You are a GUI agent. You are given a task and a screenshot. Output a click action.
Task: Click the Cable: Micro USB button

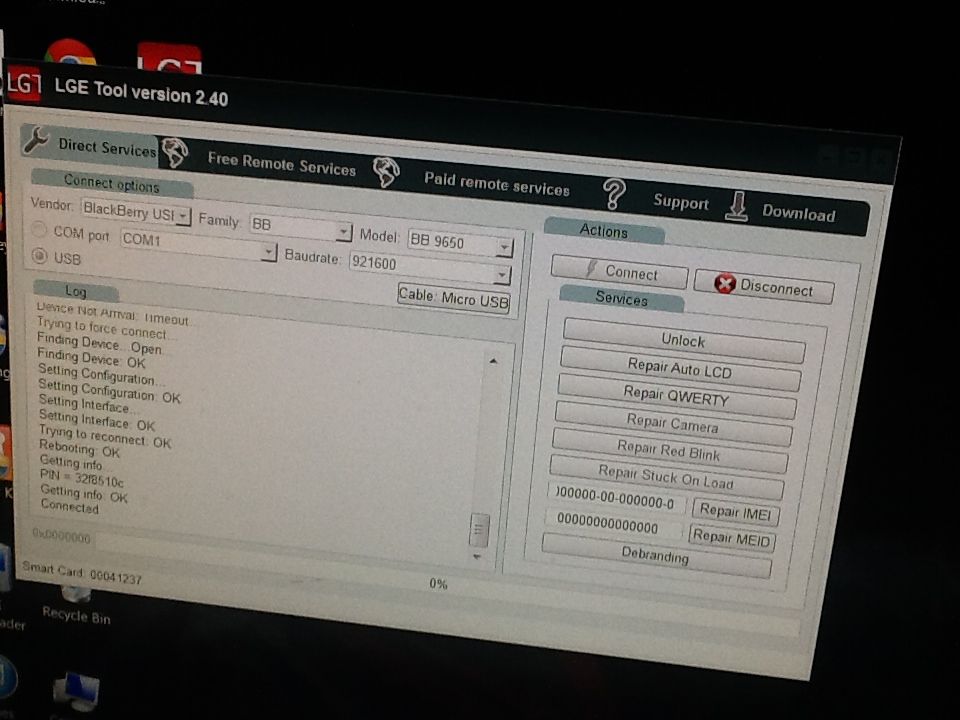point(454,298)
